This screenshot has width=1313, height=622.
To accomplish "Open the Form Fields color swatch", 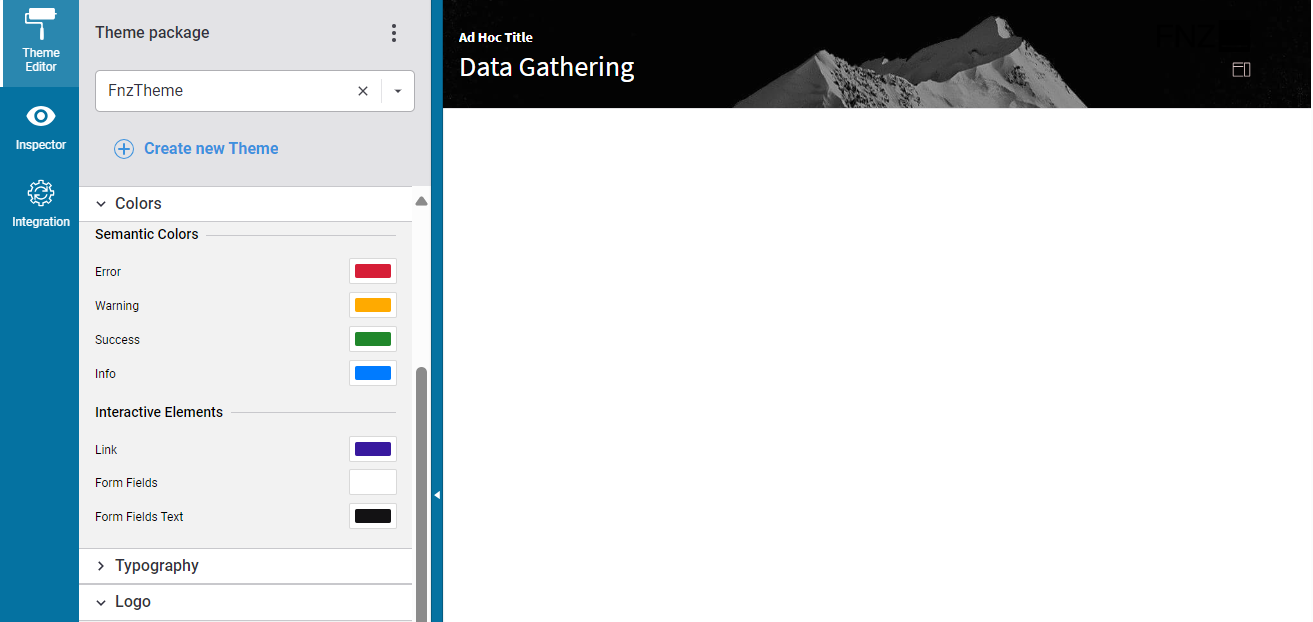I will point(373,482).
